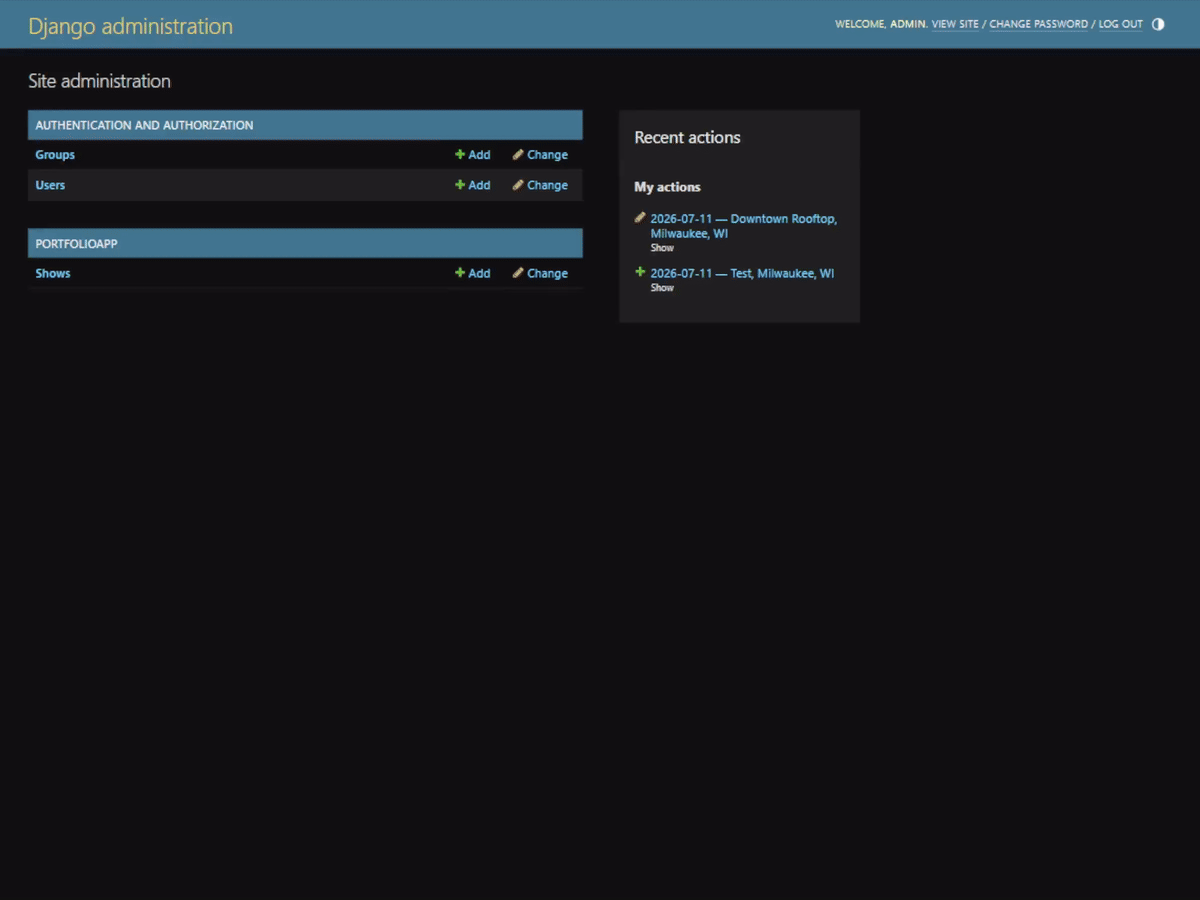This screenshot has height=900, width=1200.
Task: Click Change link for Shows
Action: click(x=540, y=273)
